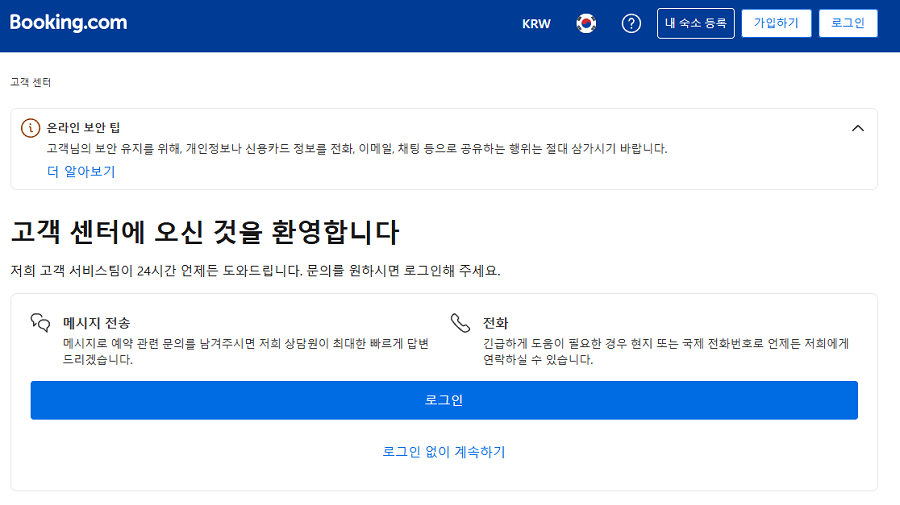This screenshot has height=505, width=900.
Task: Click the Booking.com logo
Action: coord(68,22)
